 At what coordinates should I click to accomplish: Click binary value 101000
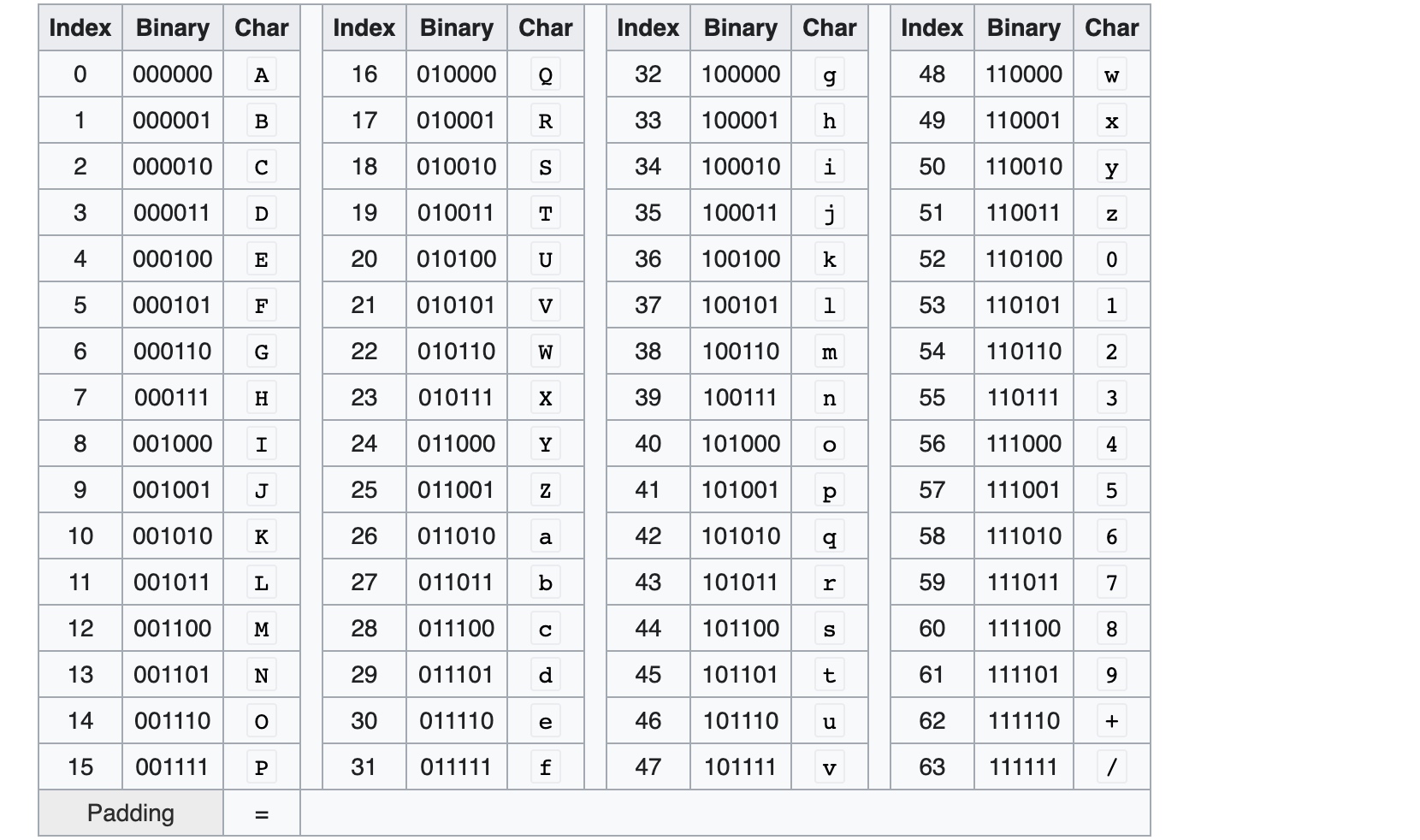(741, 444)
